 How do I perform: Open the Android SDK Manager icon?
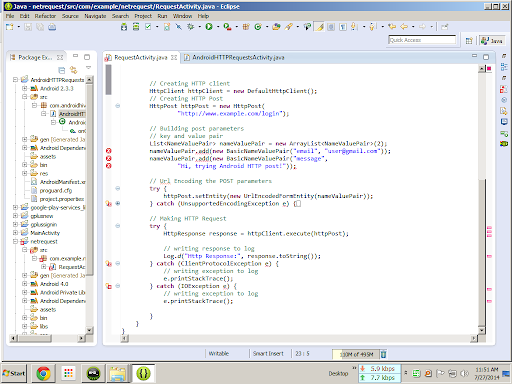pos(124,27)
